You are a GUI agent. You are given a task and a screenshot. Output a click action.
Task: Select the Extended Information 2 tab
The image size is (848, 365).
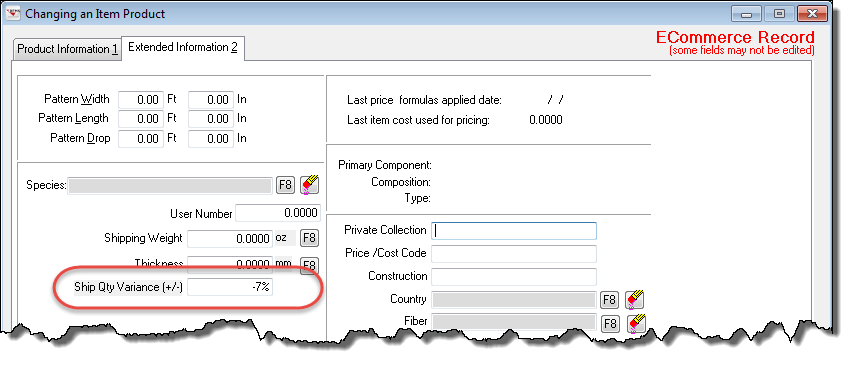[x=183, y=48]
